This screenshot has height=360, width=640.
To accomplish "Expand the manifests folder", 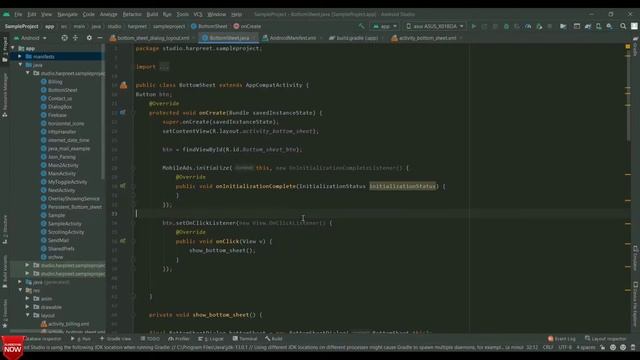I will click(x=20, y=56).
